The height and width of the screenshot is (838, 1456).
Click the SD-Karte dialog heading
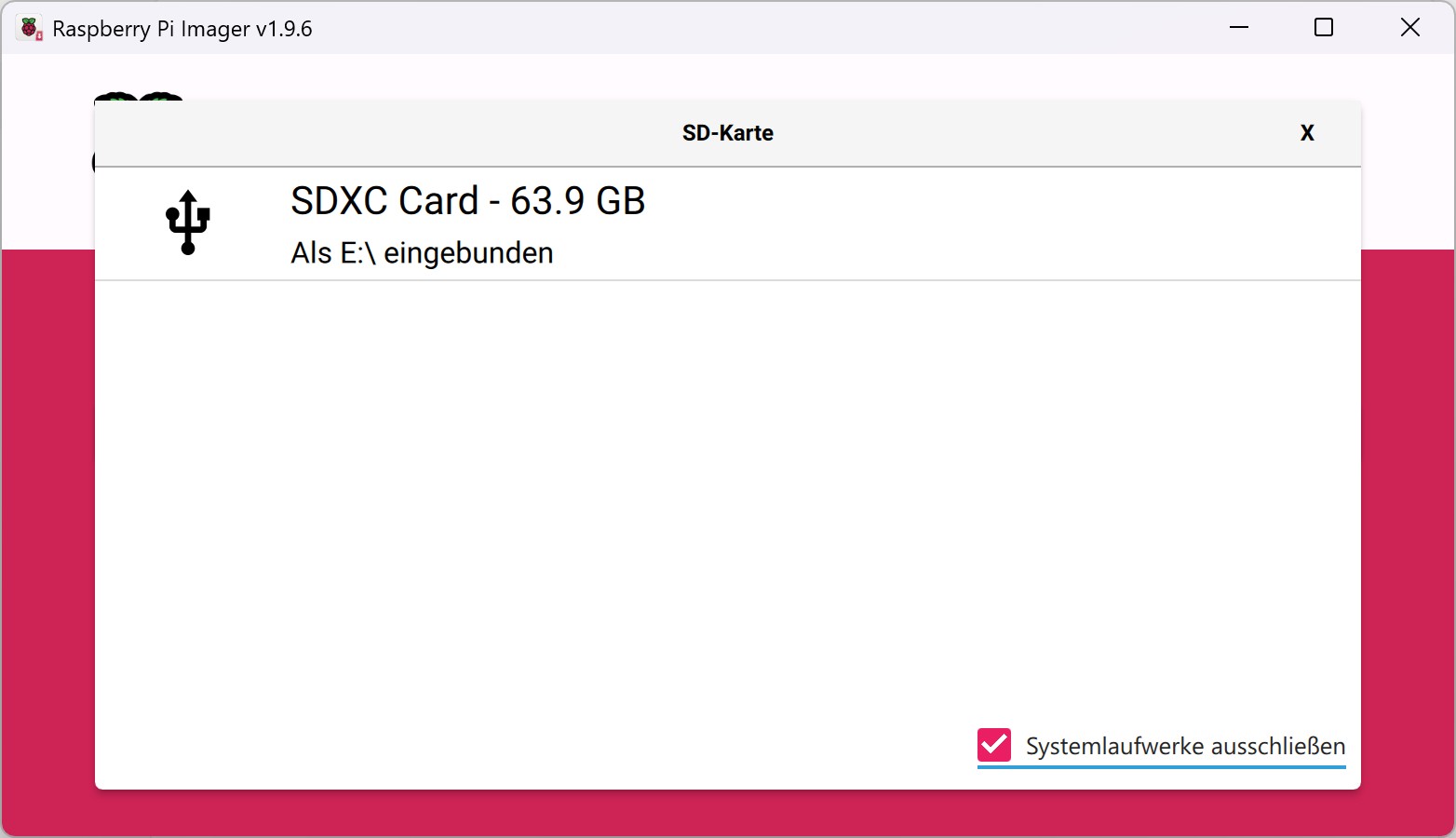(x=727, y=133)
